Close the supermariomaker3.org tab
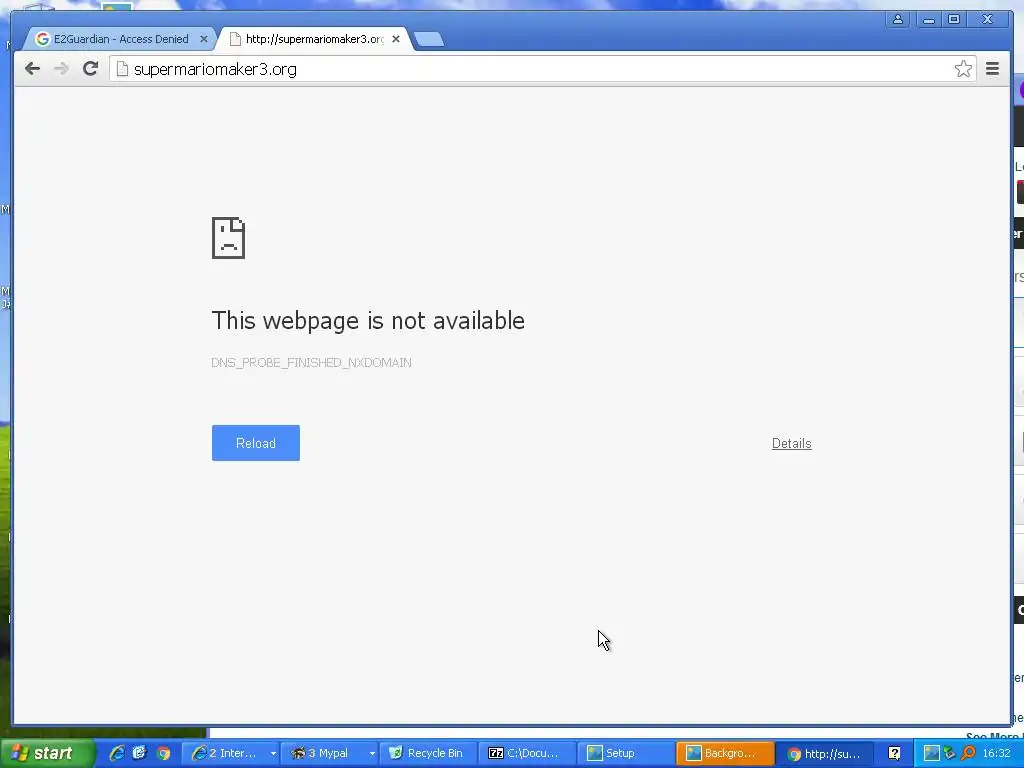 pyautogui.click(x=396, y=39)
